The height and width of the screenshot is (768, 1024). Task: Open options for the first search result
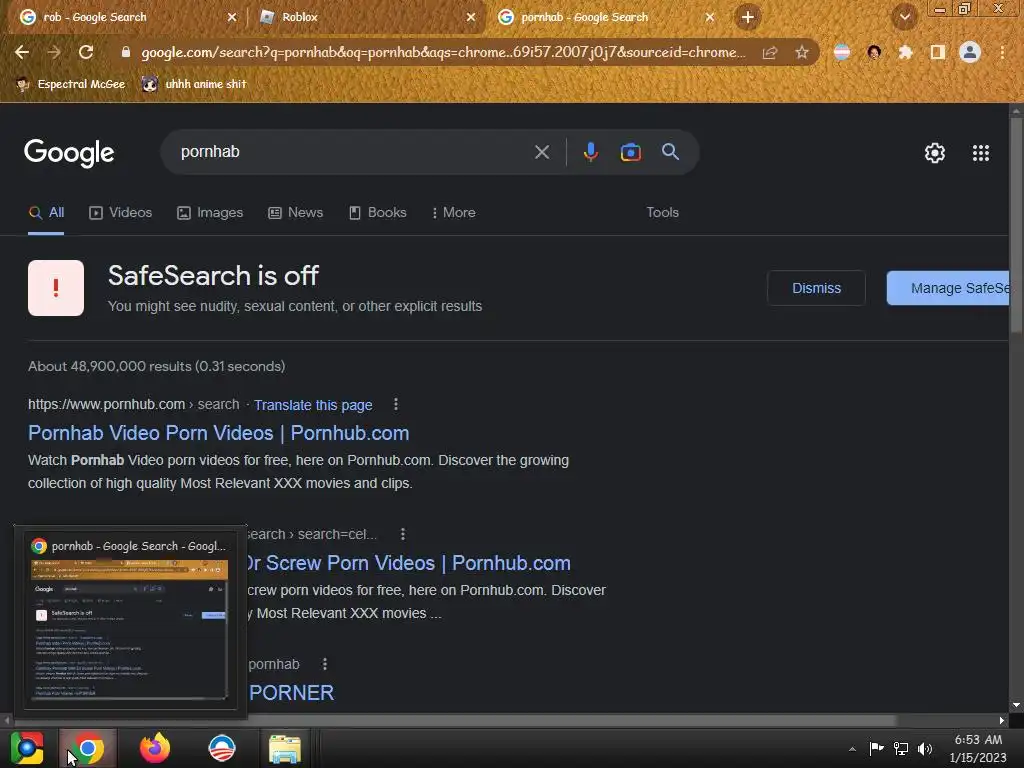(x=396, y=404)
